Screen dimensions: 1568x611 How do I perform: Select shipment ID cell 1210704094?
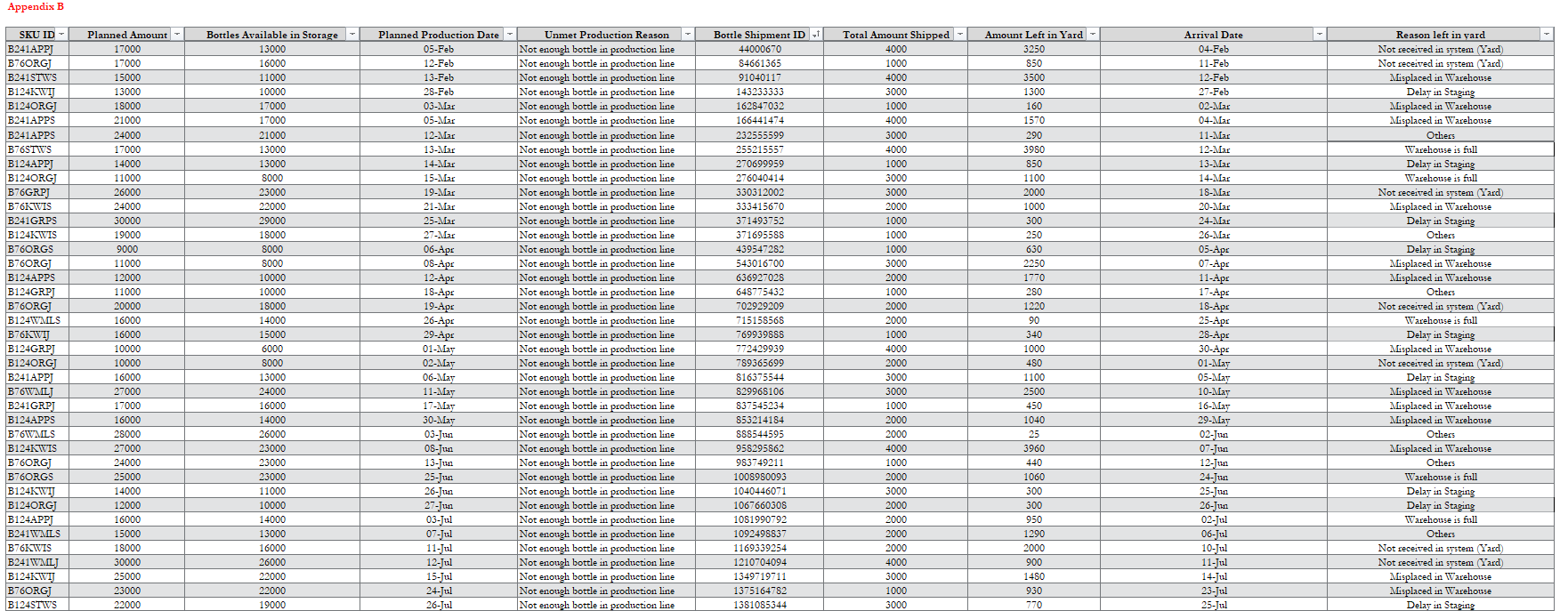point(759,562)
